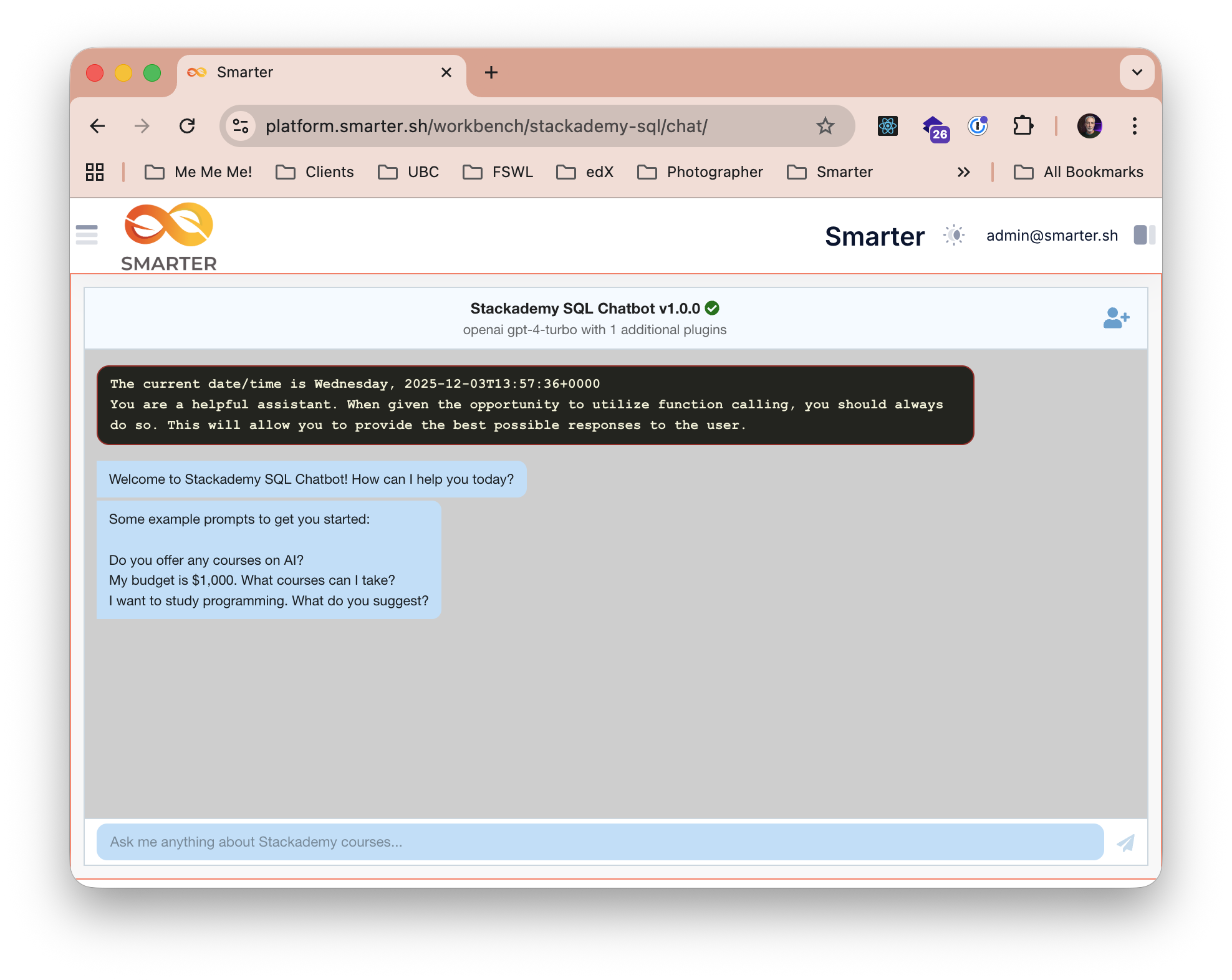
Task: Expand the tab search dropdown
Action: pyautogui.click(x=1137, y=72)
